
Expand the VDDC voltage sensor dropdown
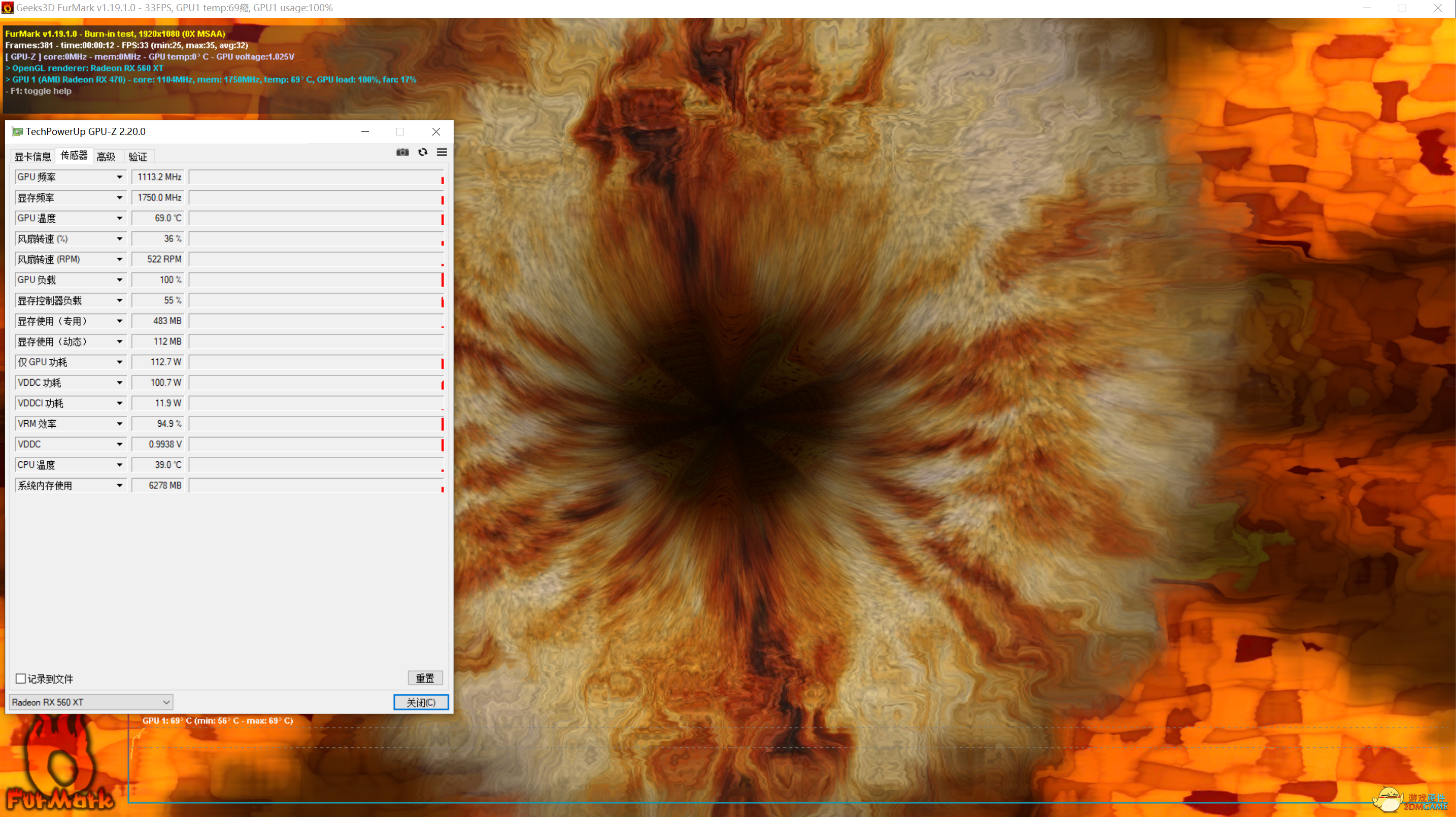[x=120, y=444]
